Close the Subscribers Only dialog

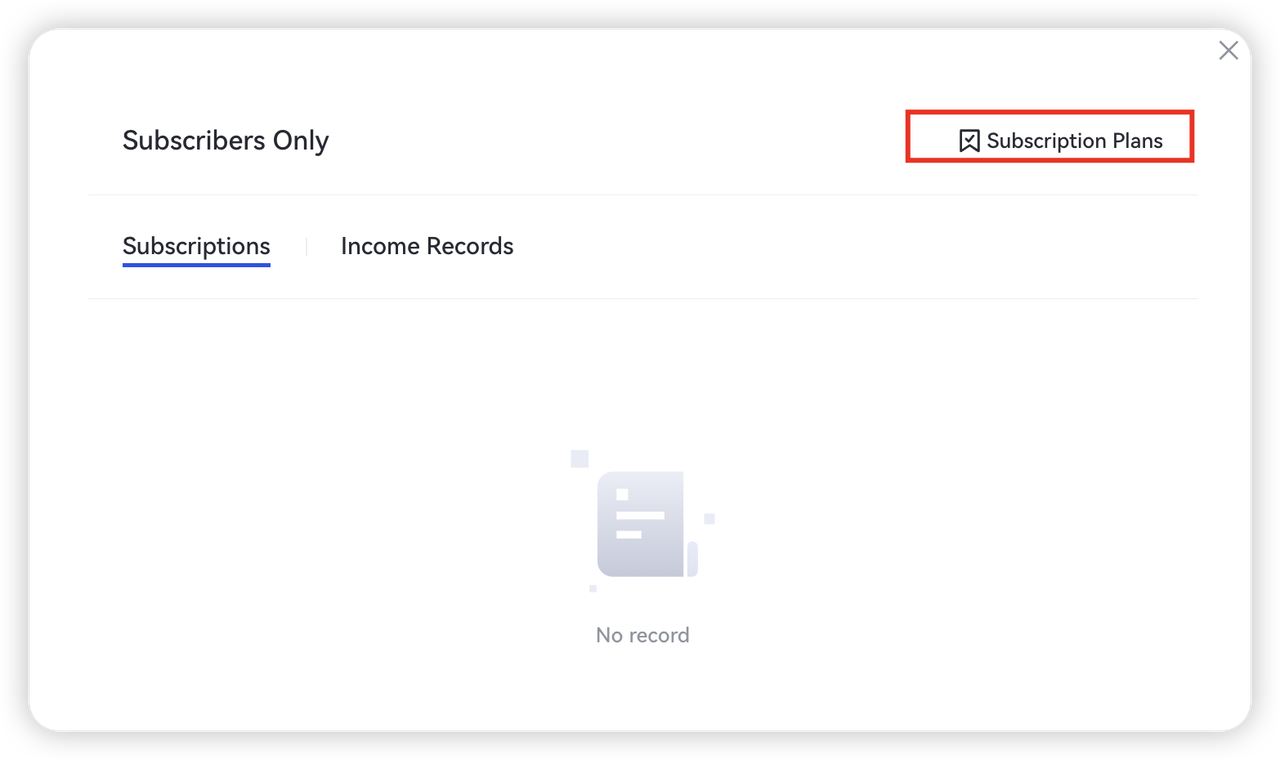pyautogui.click(x=1228, y=50)
